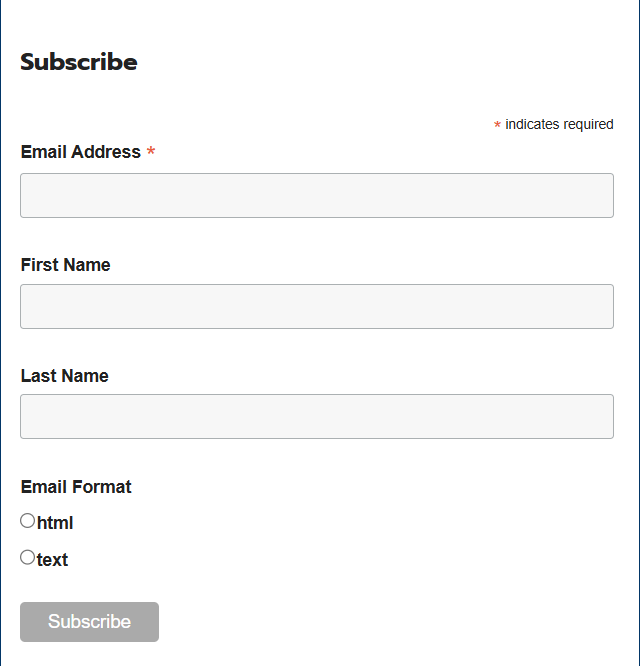Click the First Name label text

(65, 265)
